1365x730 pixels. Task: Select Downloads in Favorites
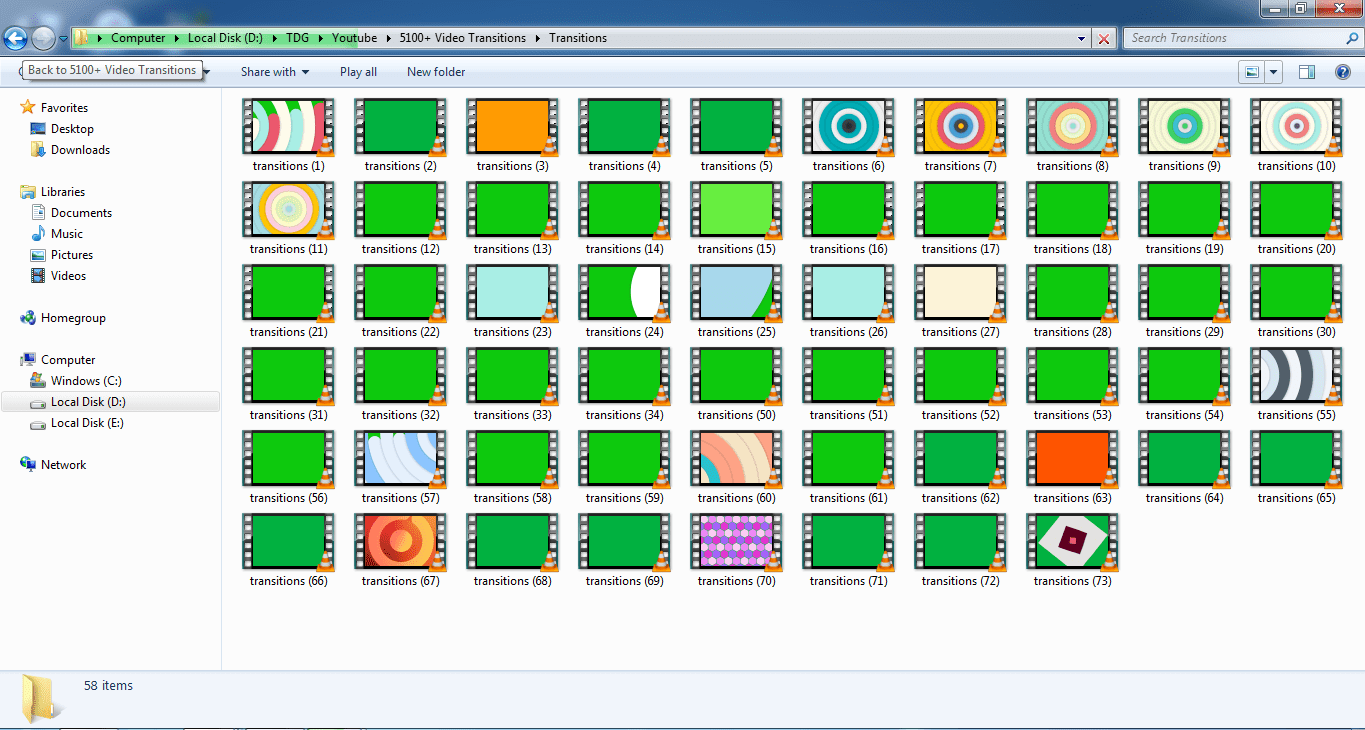80,150
